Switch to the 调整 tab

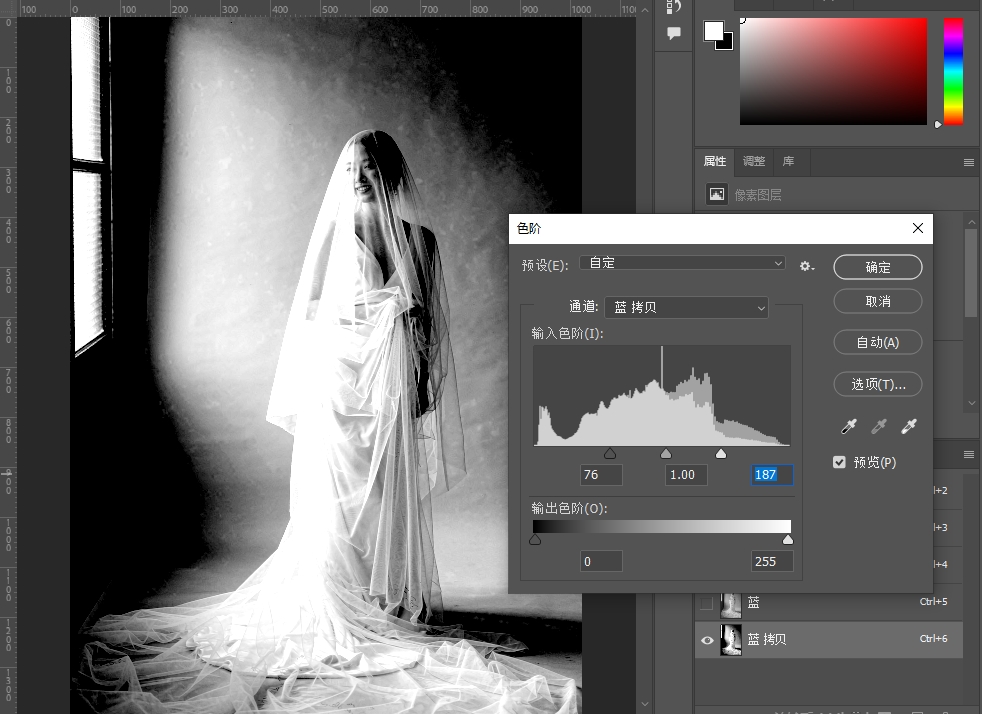(x=753, y=162)
